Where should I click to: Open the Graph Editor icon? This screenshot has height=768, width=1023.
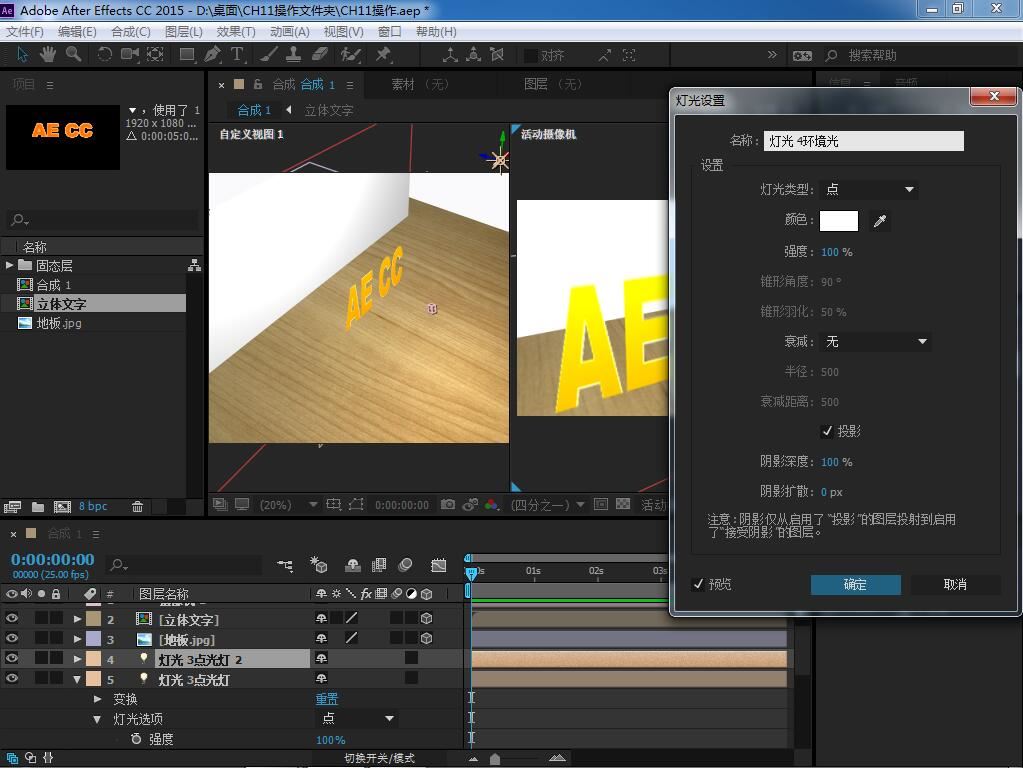pyautogui.click(x=438, y=565)
